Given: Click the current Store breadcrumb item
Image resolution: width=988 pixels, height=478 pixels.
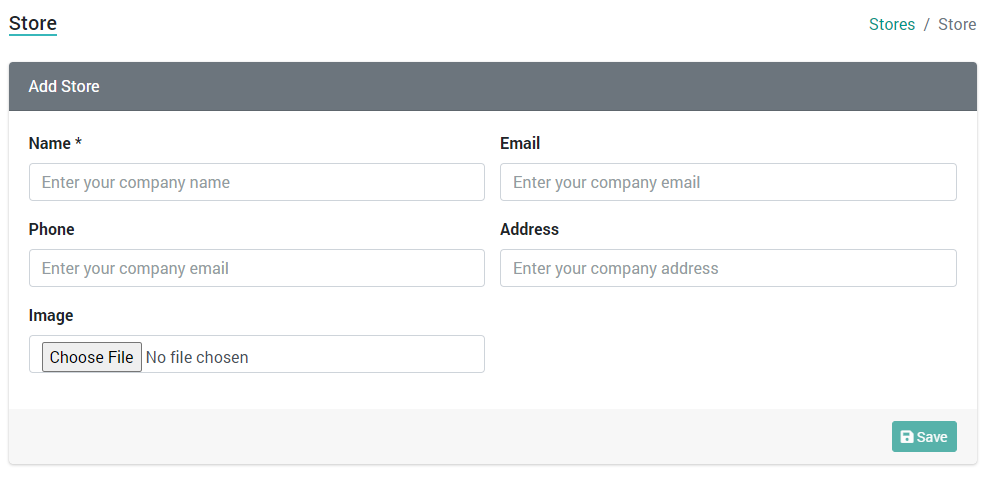Looking at the screenshot, I should pos(957,25).
